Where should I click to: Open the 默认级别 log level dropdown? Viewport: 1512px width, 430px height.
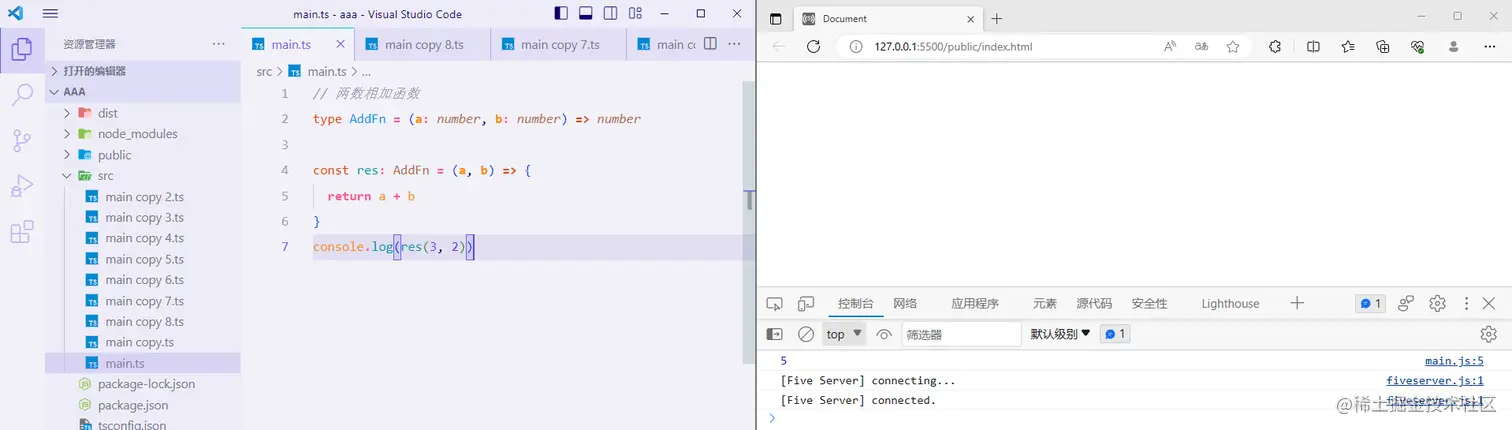click(x=1061, y=334)
